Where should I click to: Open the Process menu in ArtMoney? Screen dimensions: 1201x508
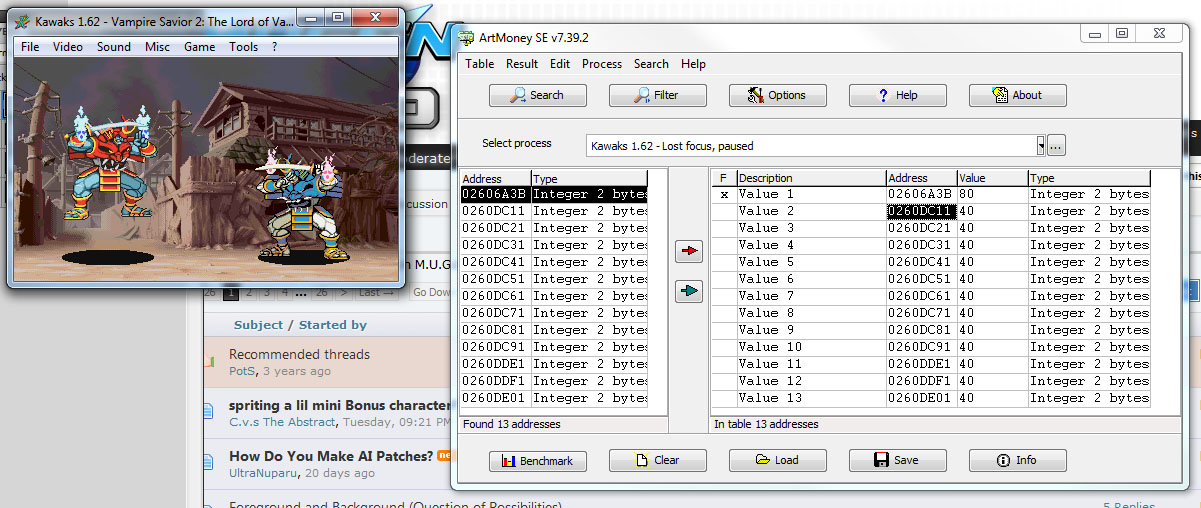click(602, 64)
